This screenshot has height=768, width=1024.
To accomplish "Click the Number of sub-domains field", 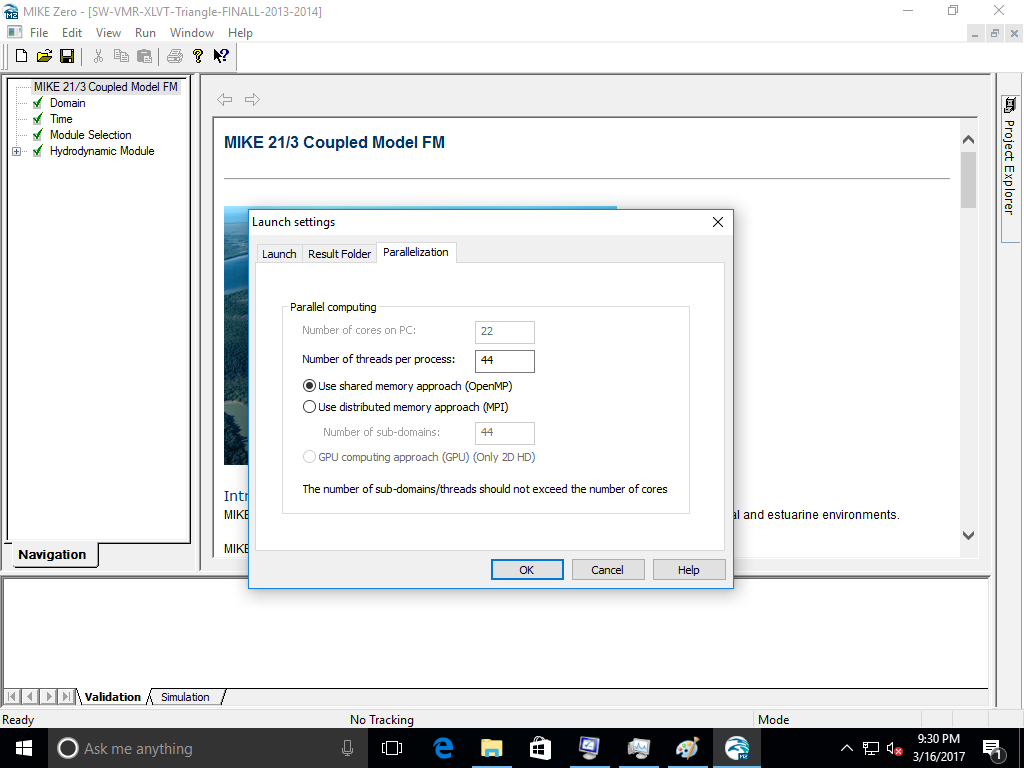I will (x=505, y=433).
